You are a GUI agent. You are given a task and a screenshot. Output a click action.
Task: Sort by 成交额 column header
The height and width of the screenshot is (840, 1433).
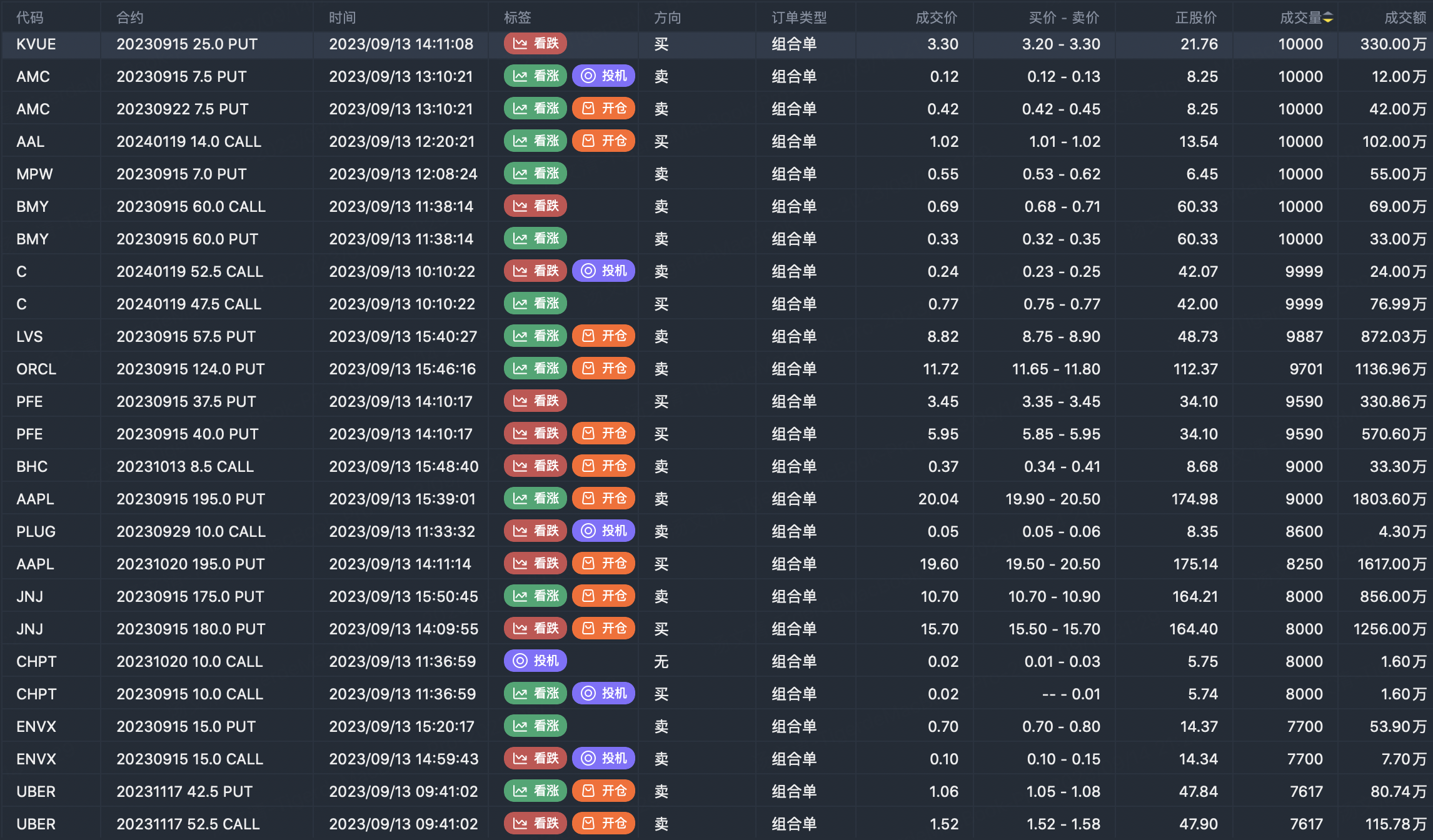click(x=1404, y=18)
